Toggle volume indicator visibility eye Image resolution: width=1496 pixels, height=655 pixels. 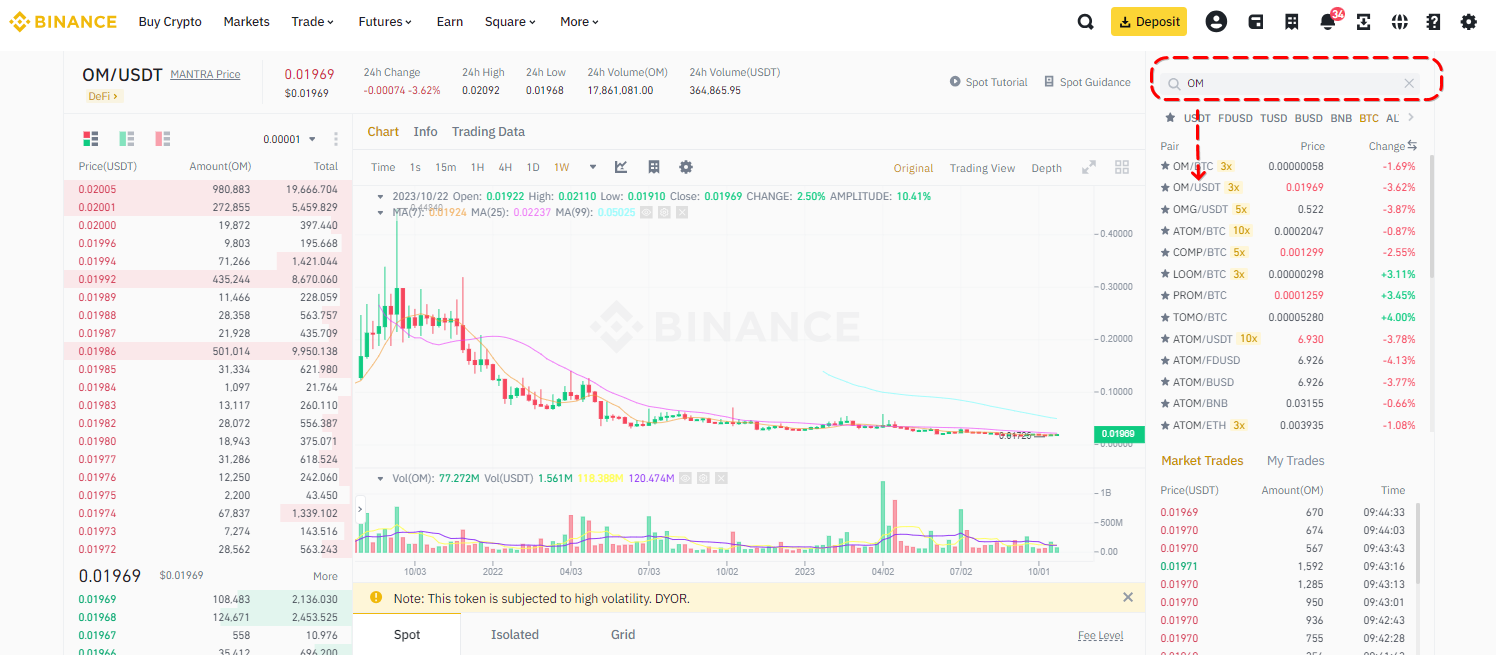tap(686, 478)
